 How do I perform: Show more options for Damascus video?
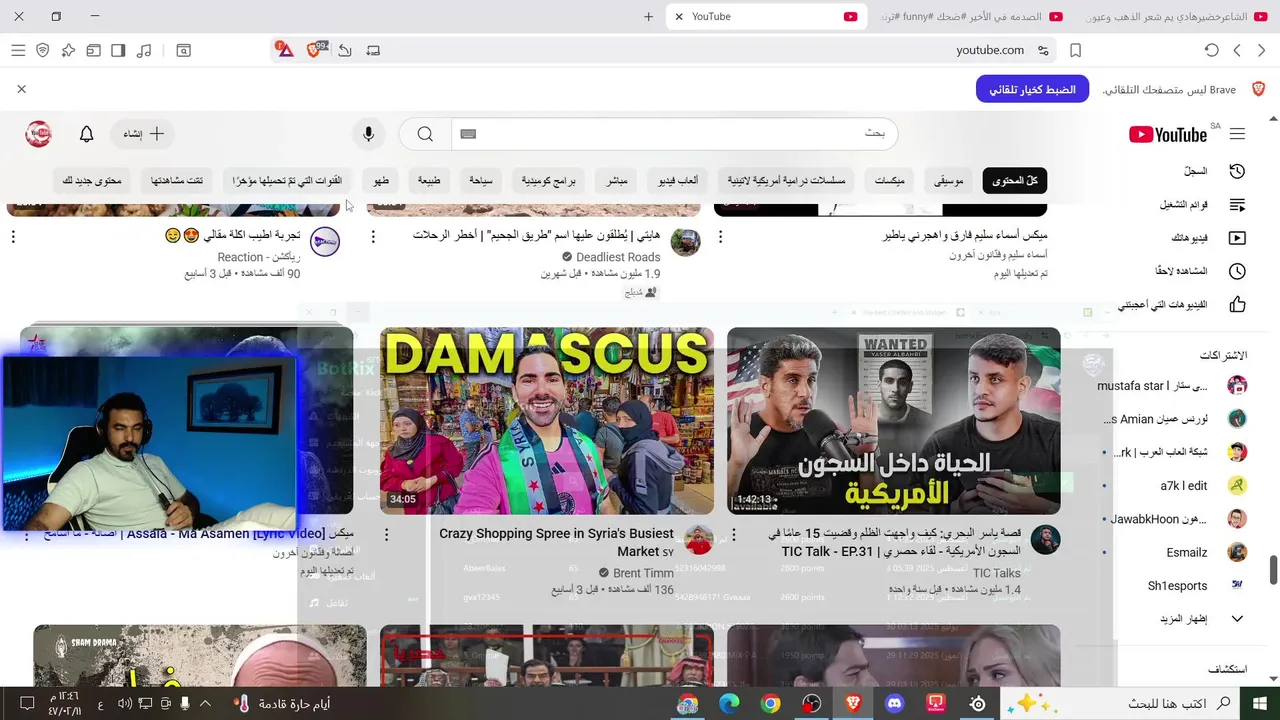(386, 535)
